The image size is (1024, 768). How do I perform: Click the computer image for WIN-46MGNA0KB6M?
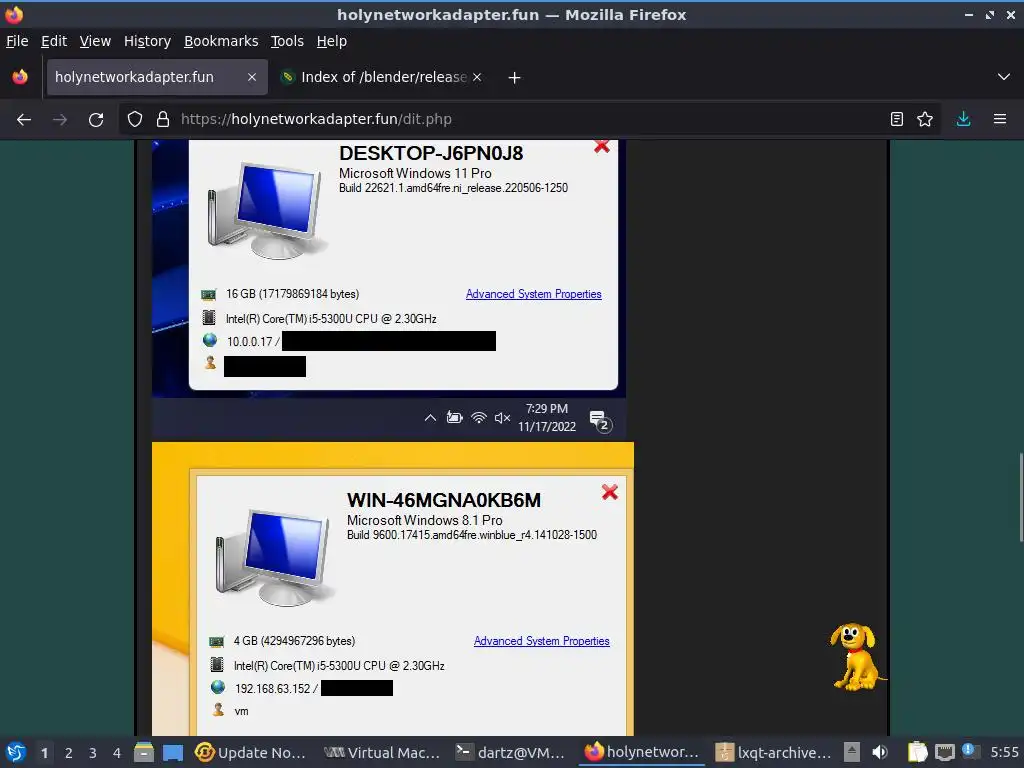pyautogui.click(x=274, y=557)
